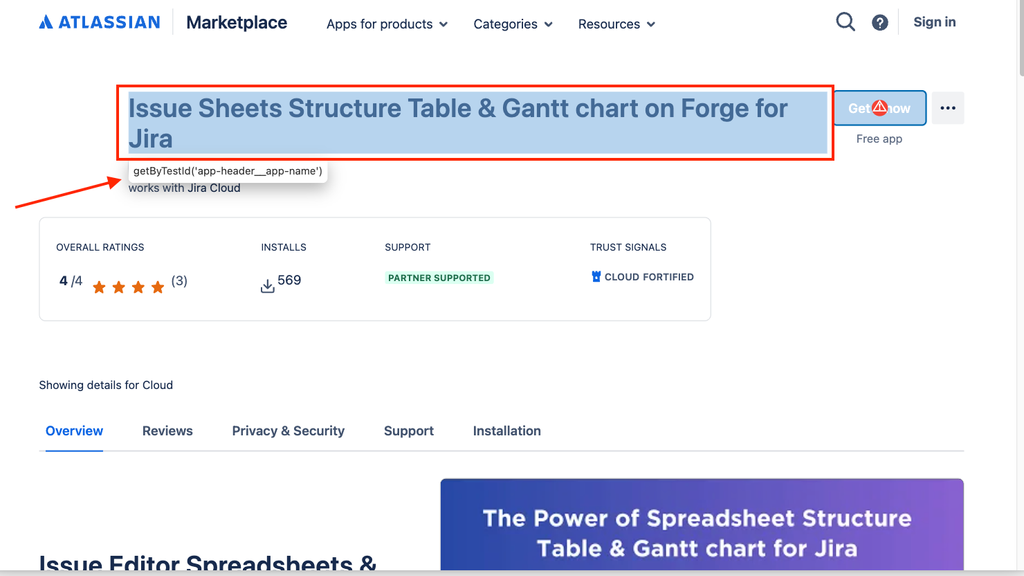Image resolution: width=1024 pixels, height=576 pixels.
Task: Click the Get it now button
Action: [880, 108]
